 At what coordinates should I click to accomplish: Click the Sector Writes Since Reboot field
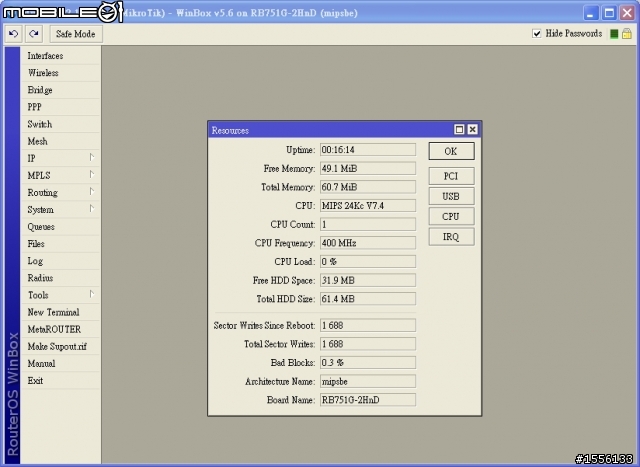pyautogui.click(x=368, y=325)
